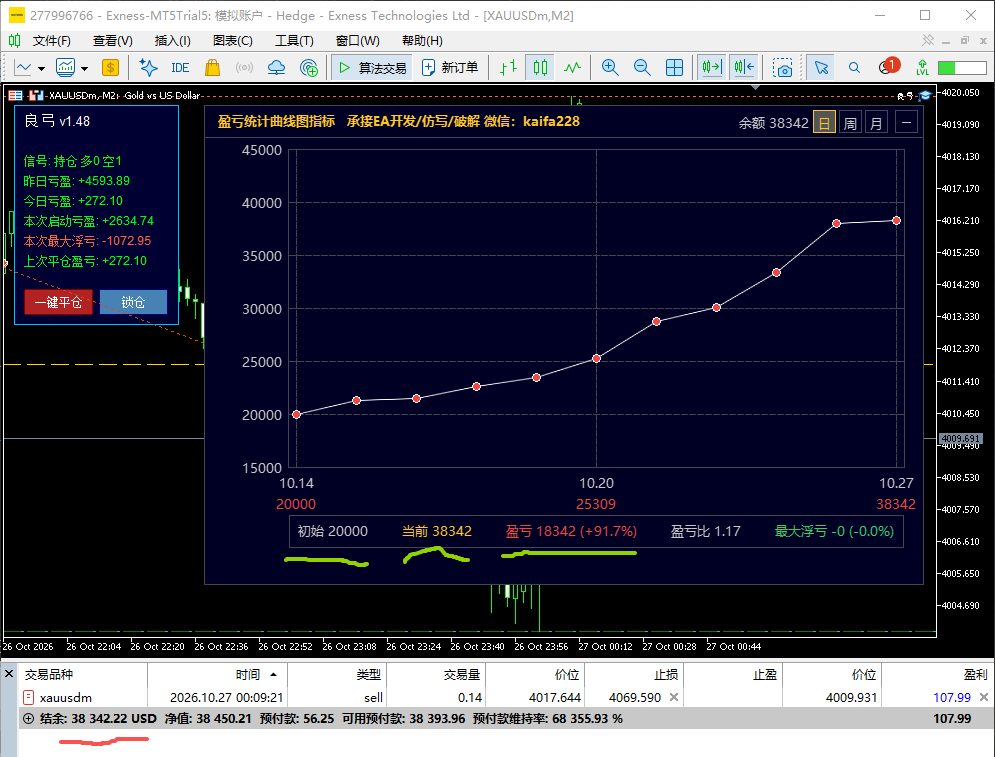The image size is (995, 757).
Task: Expand the line chart type dropdown arrow
Action: tap(41, 68)
